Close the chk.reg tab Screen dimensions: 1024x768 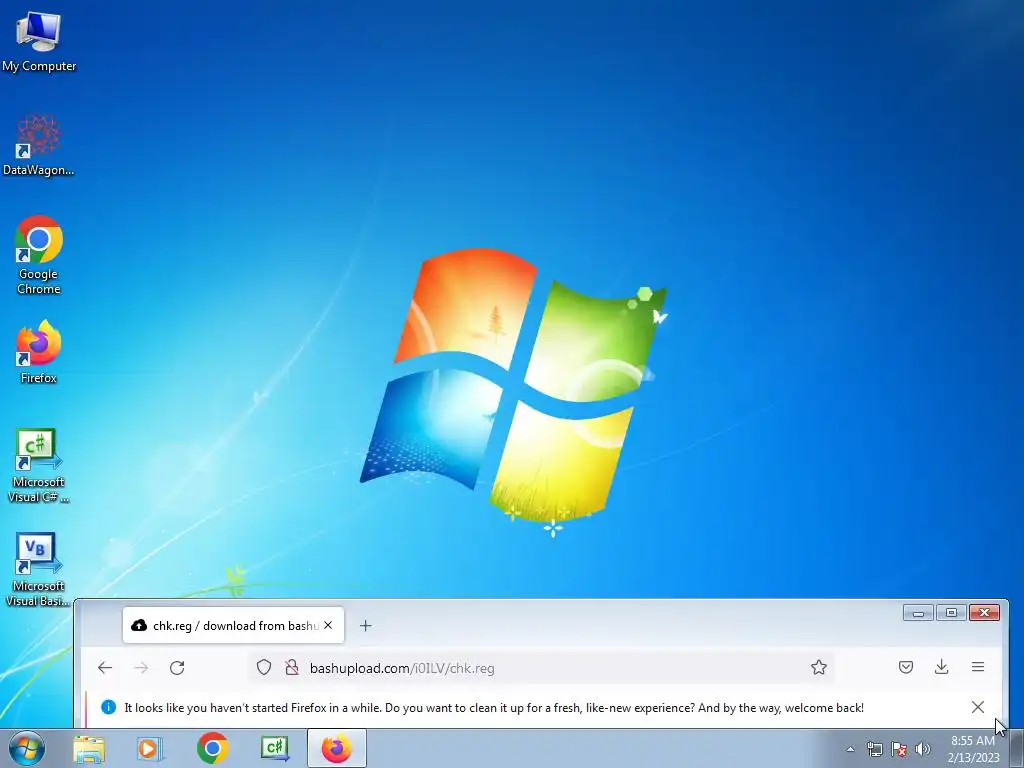pos(328,625)
